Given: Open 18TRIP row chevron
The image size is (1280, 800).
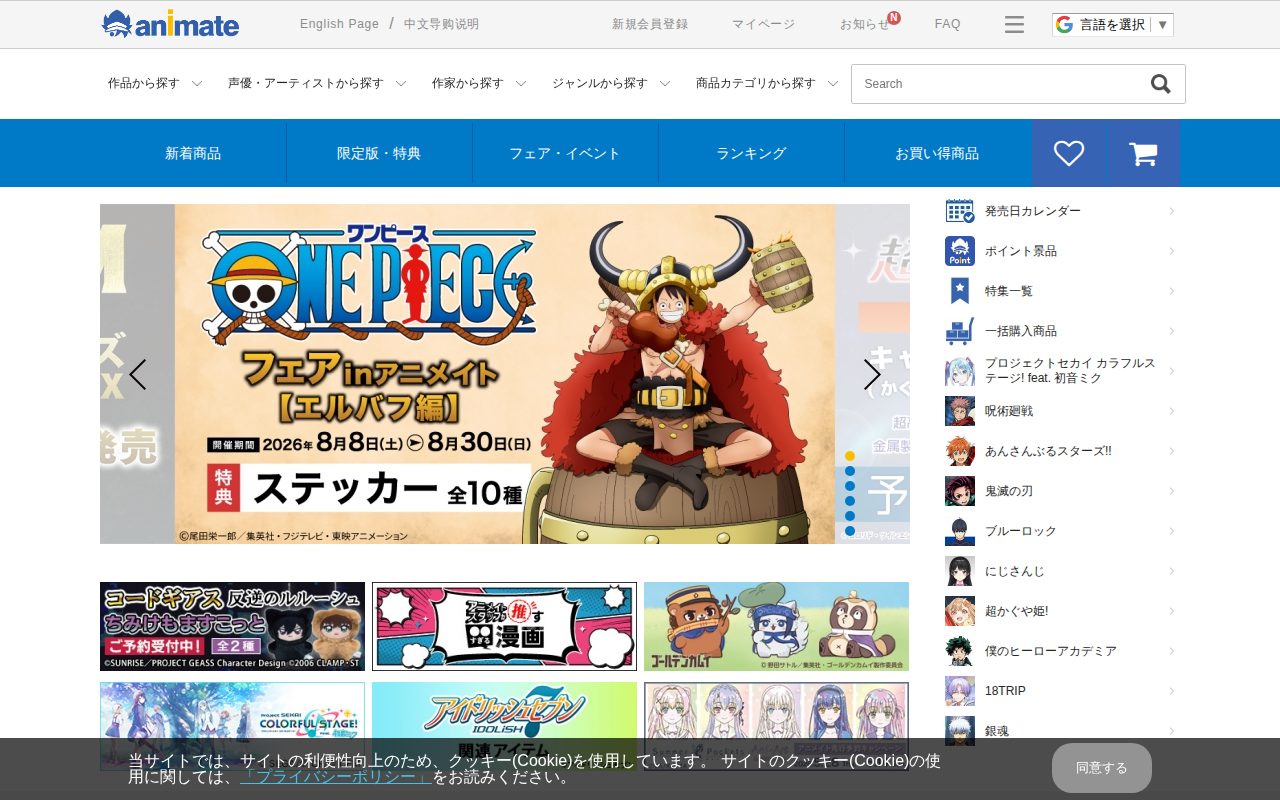Looking at the screenshot, I should pos(1171,691).
